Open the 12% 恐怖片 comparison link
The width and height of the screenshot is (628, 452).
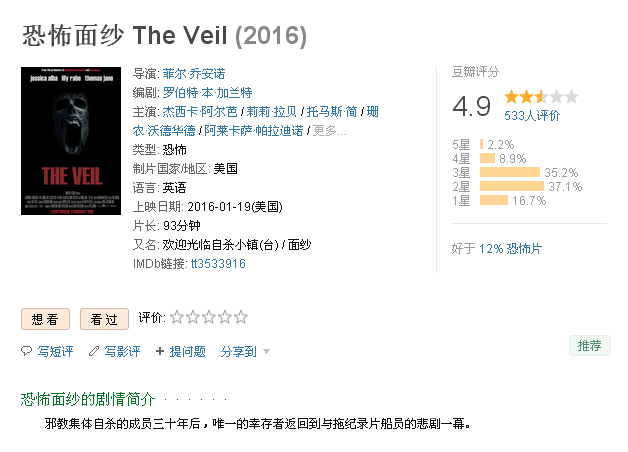(510, 249)
